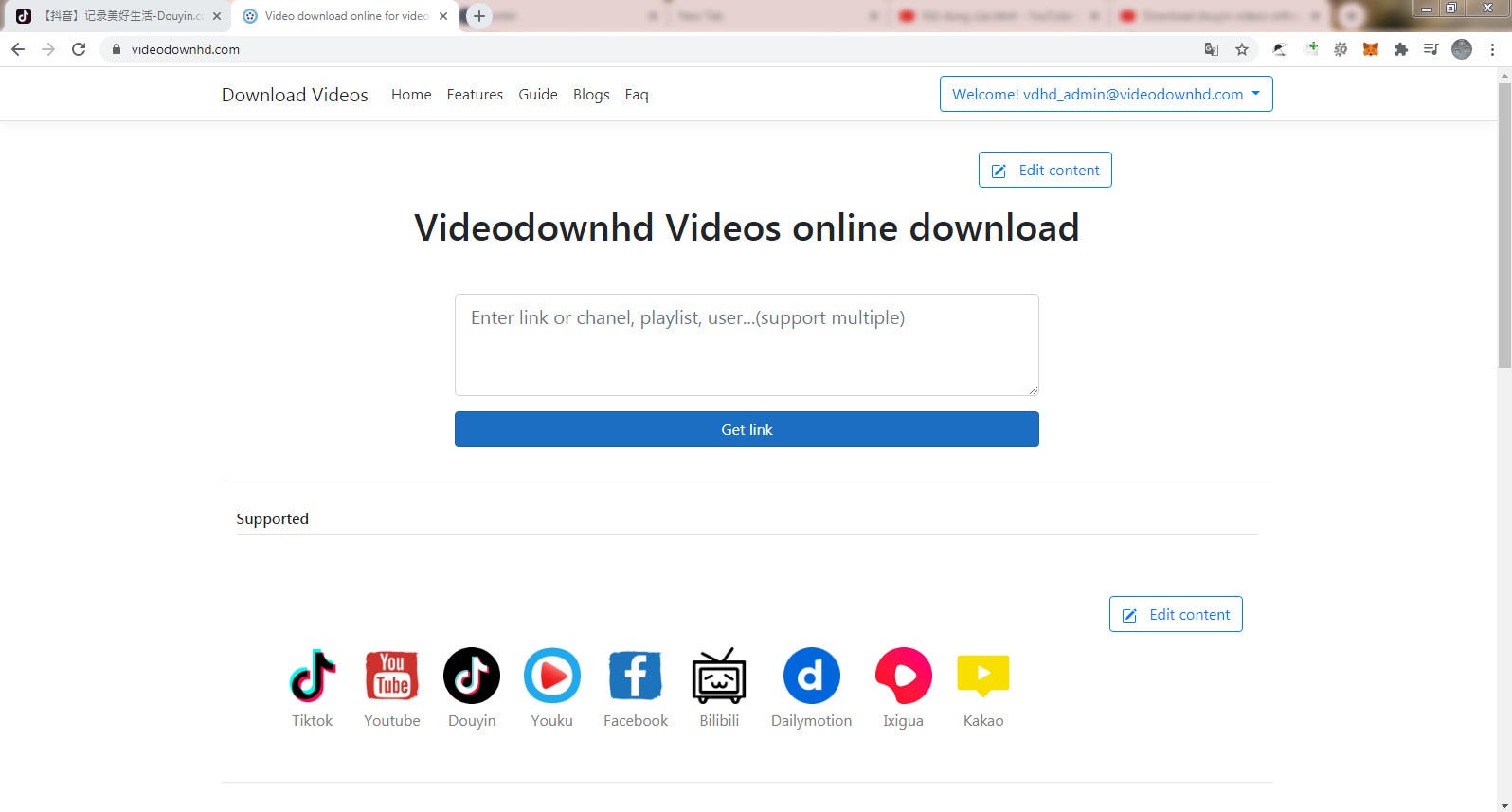Open a new browser tab
This screenshot has height=812, width=1512.
tap(479, 16)
